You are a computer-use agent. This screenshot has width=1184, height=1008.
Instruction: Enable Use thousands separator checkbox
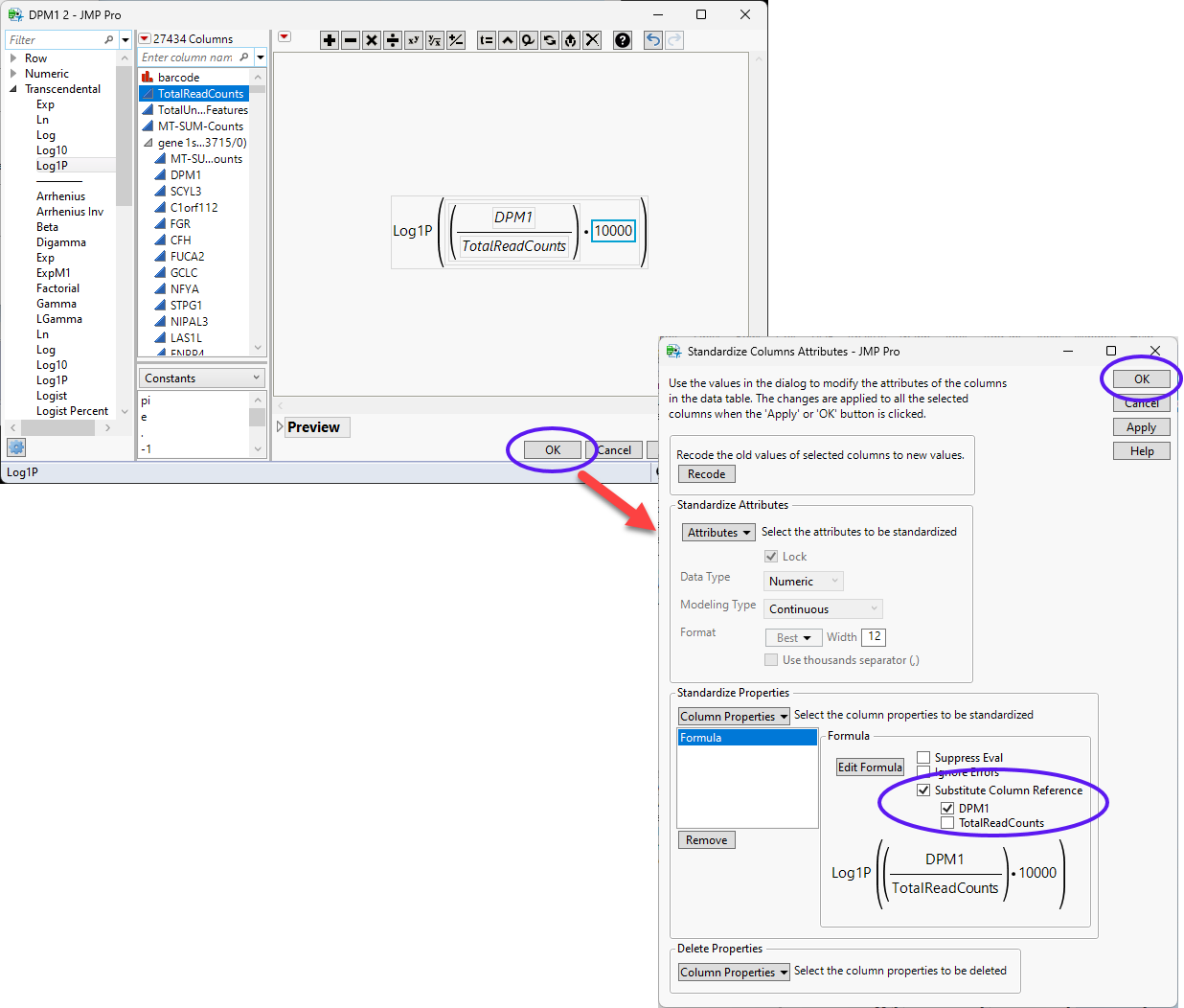tap(771, 660)
